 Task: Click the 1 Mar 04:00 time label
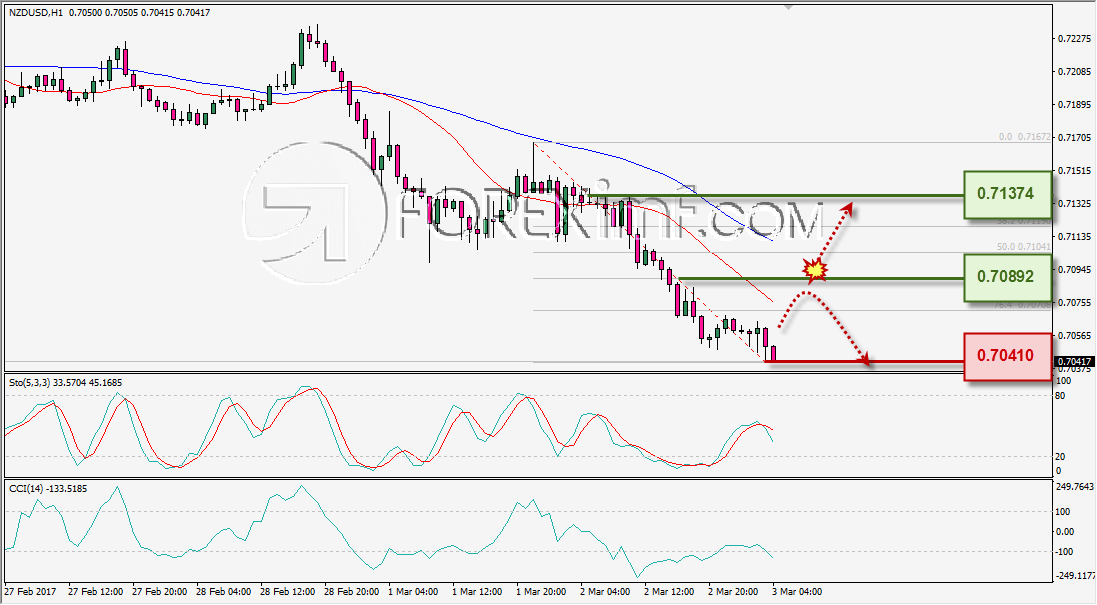click(x=414, y=592)
